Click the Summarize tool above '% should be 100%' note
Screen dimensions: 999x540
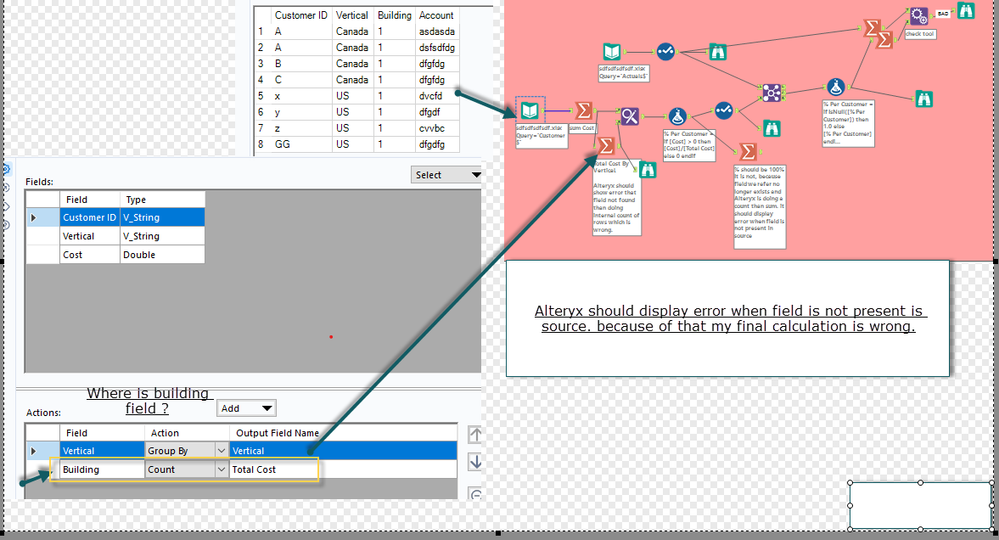tap(748, 152)
